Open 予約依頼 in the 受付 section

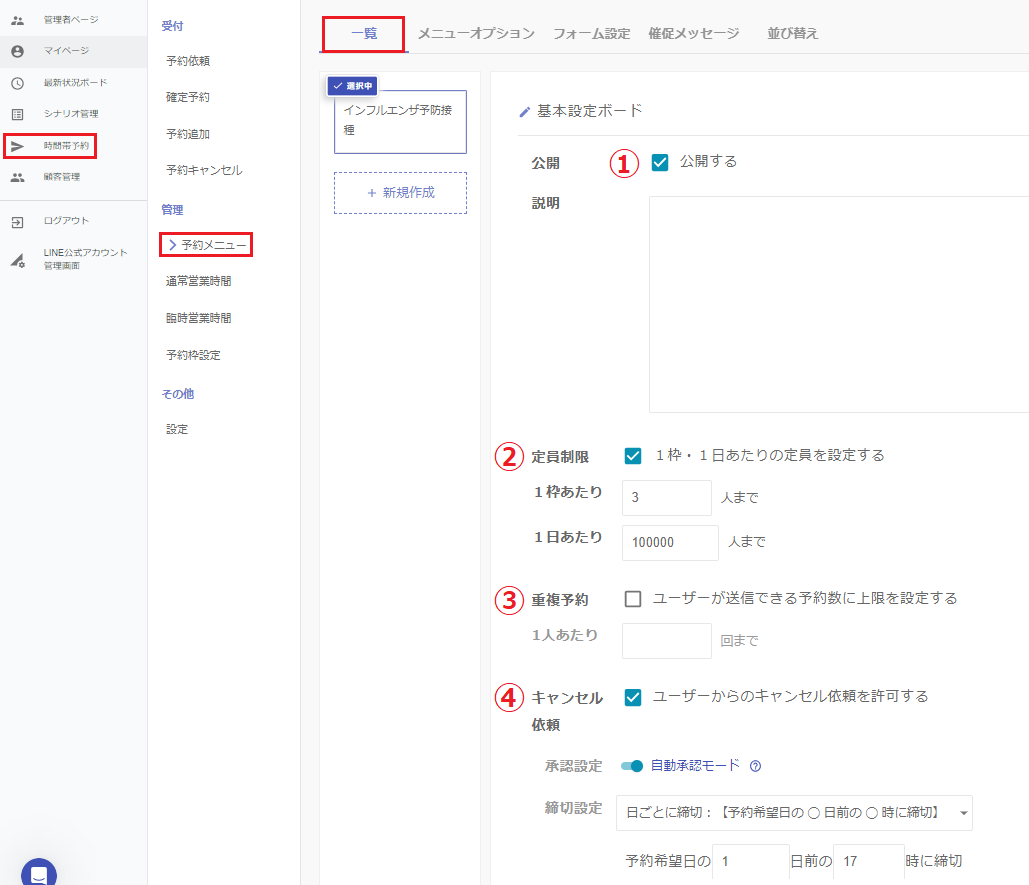188,61
